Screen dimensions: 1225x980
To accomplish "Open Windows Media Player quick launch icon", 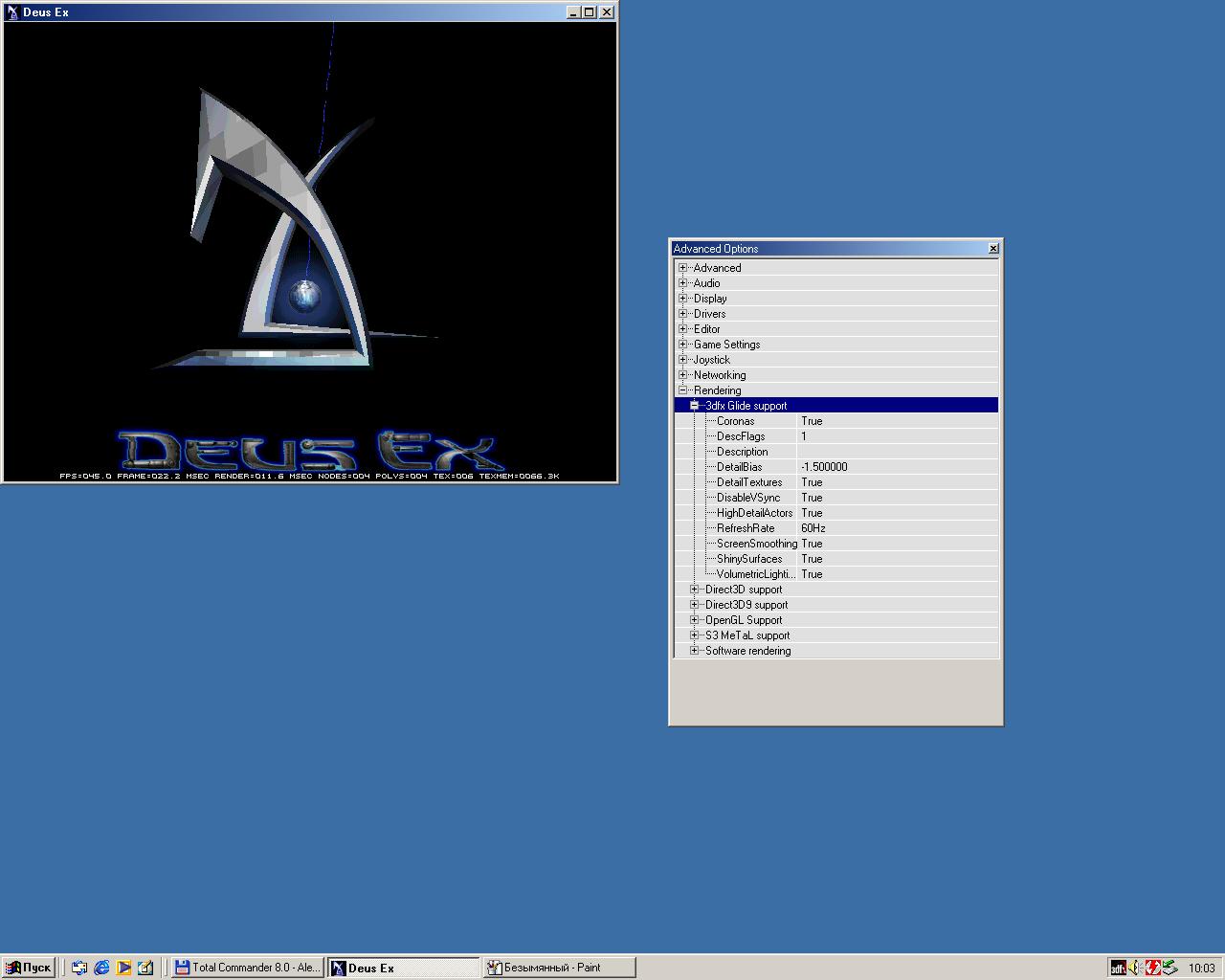I will click(x=123, y=968).
